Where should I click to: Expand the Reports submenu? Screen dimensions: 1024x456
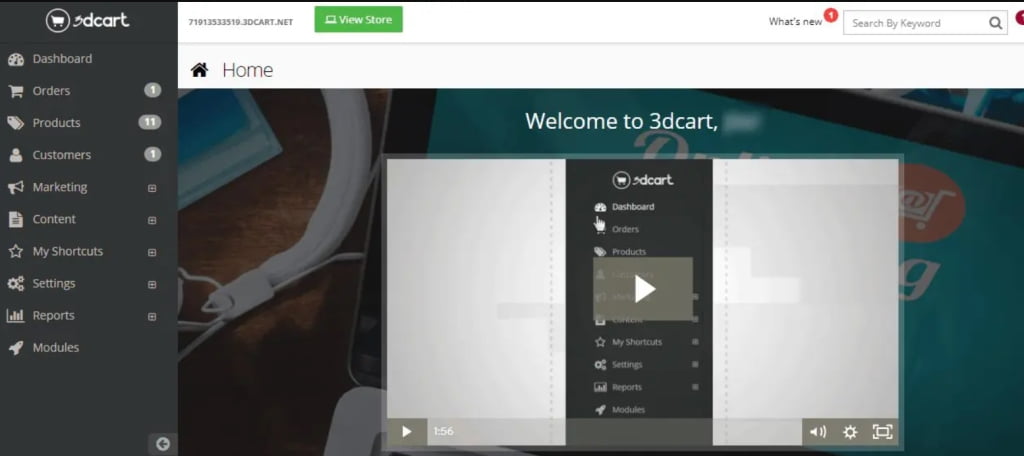point(152,316)
